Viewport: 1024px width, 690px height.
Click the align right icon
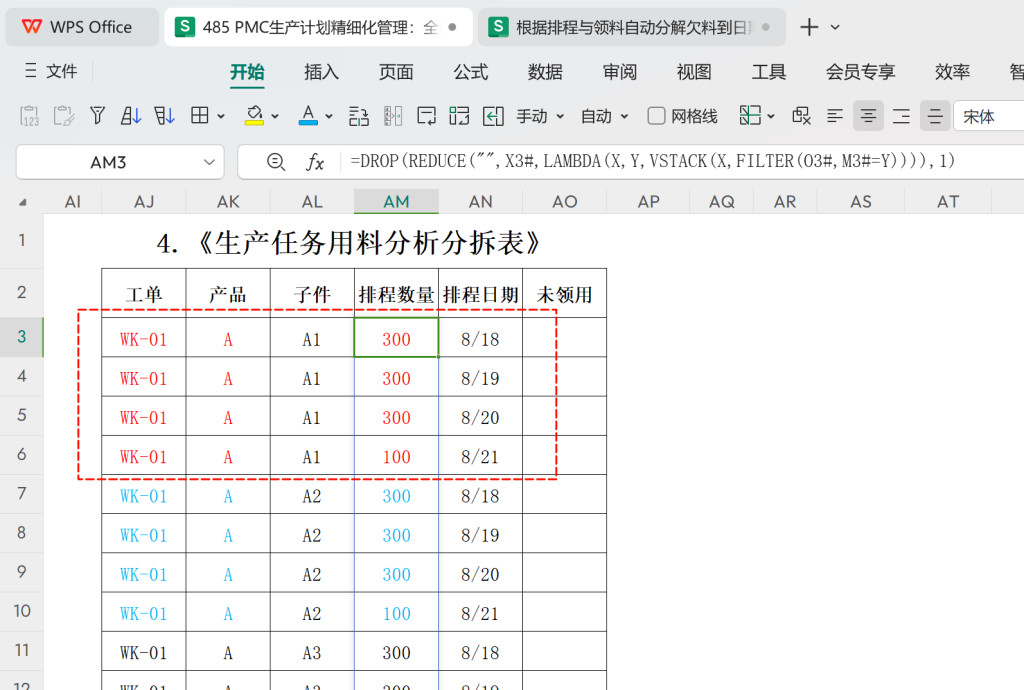[901, 116]
